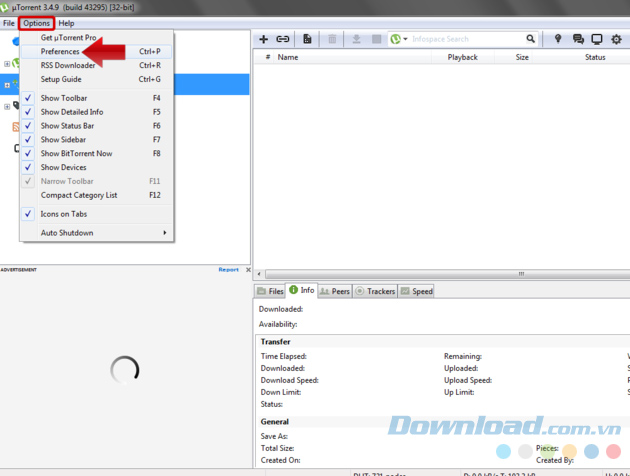
Task: Expand the highlighted sidebar tree node
Action: pos(7,85)
